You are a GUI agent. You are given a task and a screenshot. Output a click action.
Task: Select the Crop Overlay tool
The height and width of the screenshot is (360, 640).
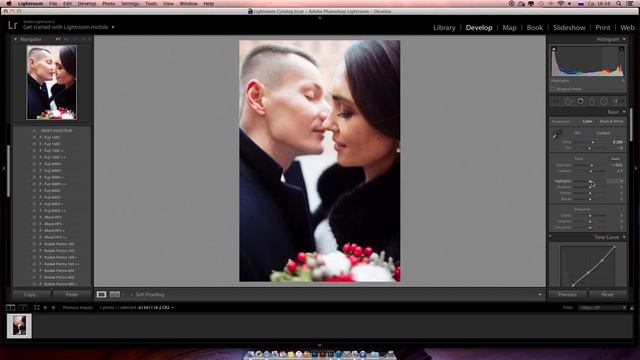coord(556,101)
